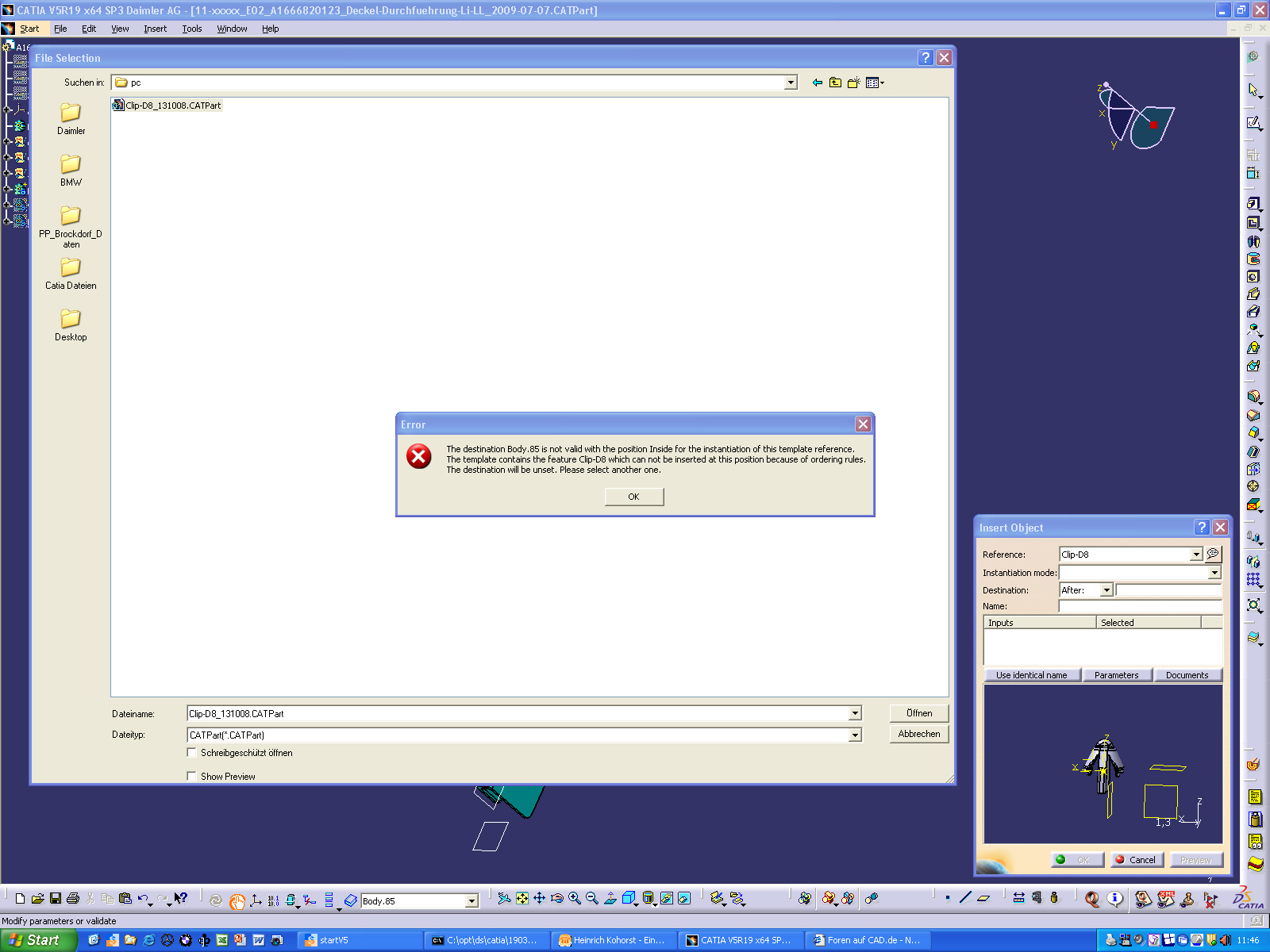
Task: Click the Zoom Out magnifier icon
Action: pyautogui.click(x=592, y=899)
